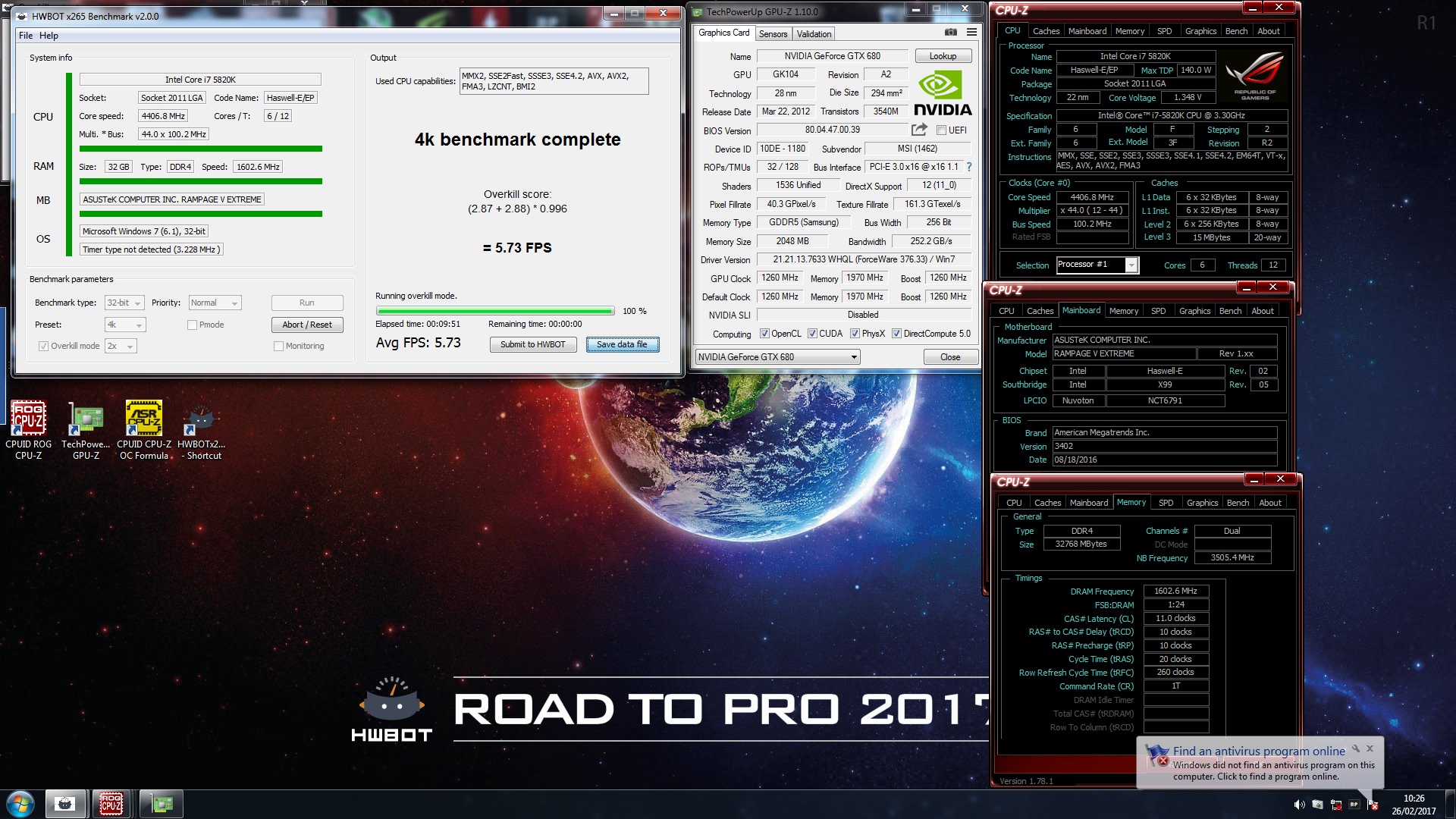Click the volume speaker tray icon
This screenshot has width=1456, height=819.
pyautogui.click(x=1299, y=805)
